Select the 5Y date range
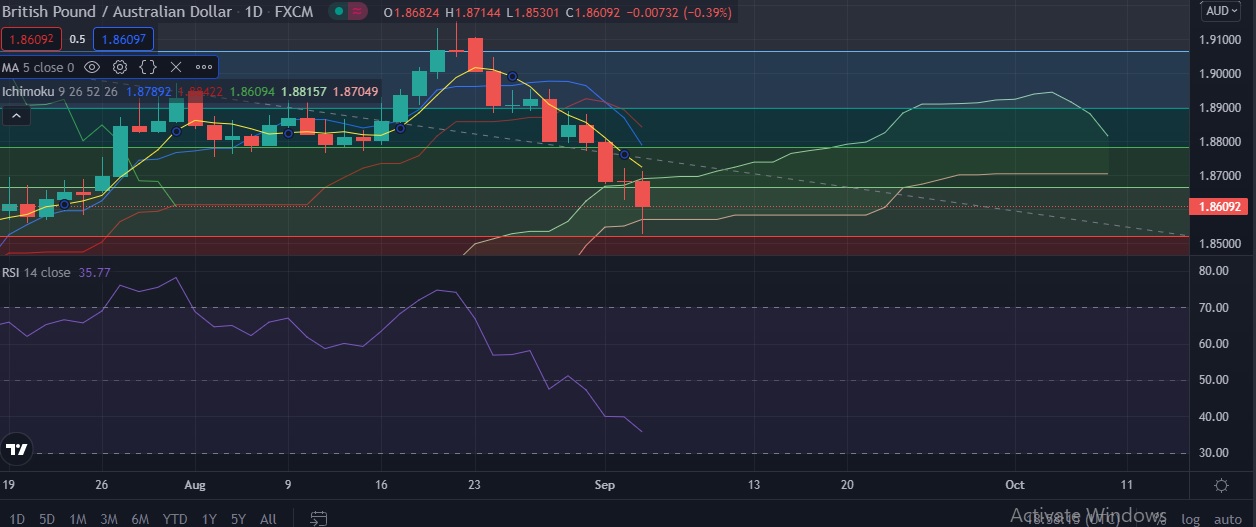This screenshot has width=1256, height=527. click(x=238, y=519)
